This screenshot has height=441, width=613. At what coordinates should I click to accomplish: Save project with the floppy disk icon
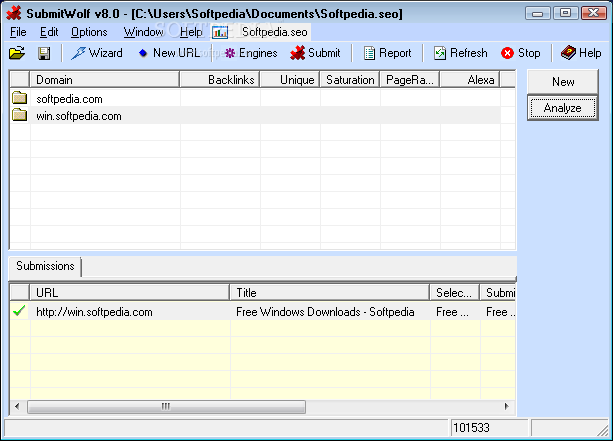click(44, 53)
